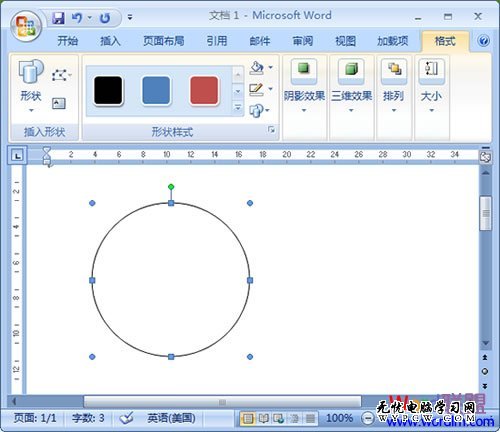Open the 三维效果 3D effects menu
This screenshot has width=500, height=432.
(351, 86)
